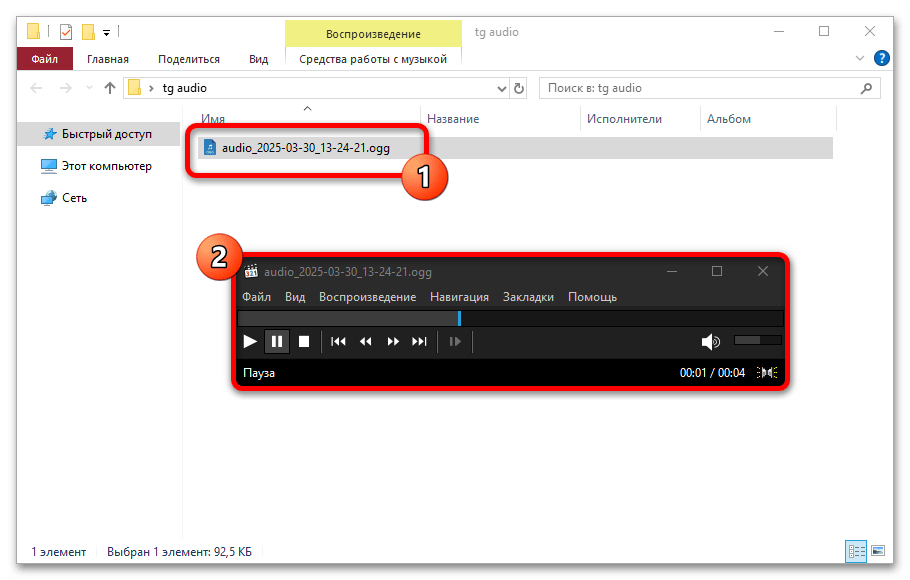
Task: Open Этот компьютер in the navigation pane
Action: 96,166
